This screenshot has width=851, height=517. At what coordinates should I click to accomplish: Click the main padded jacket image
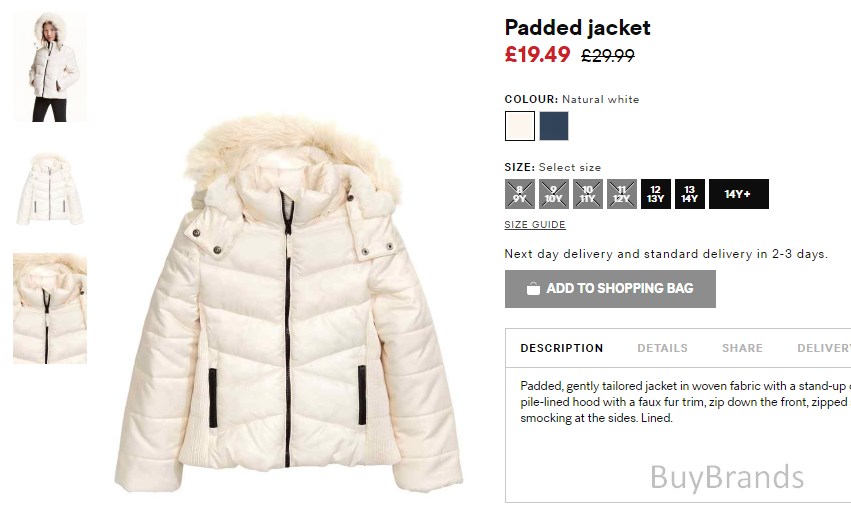coord(288,304)
